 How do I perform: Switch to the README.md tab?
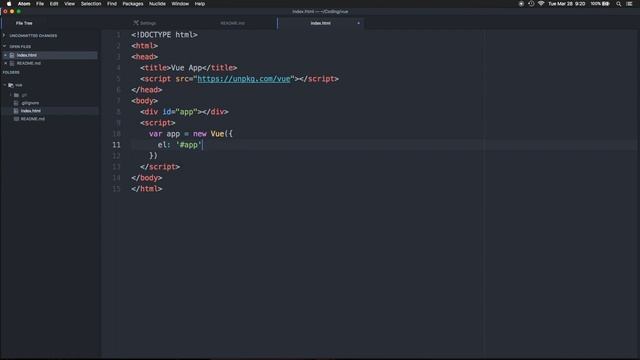[233, 23]
